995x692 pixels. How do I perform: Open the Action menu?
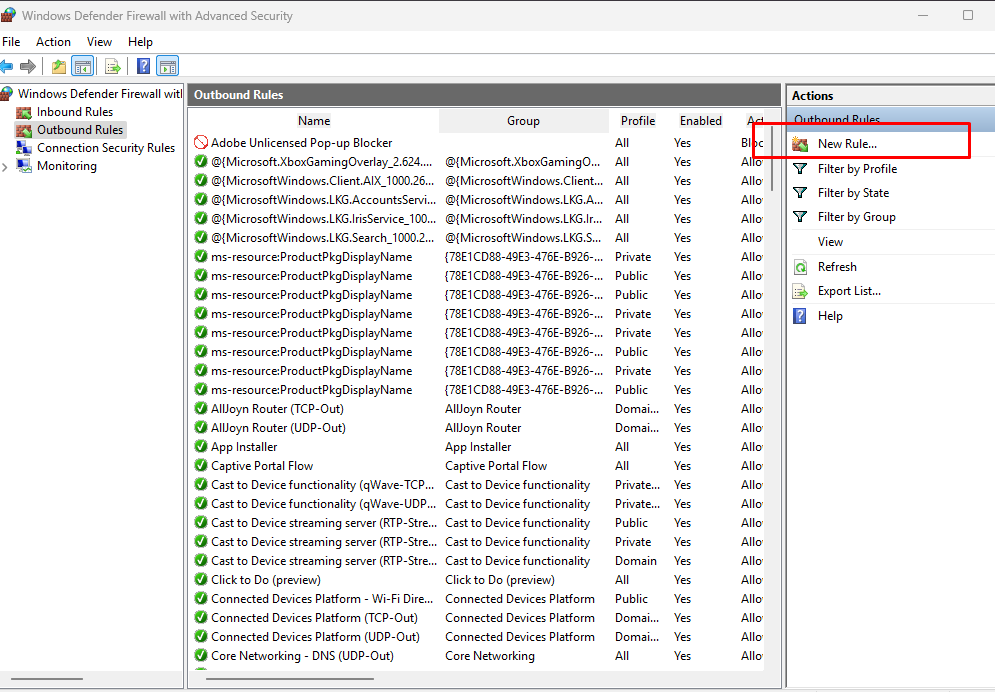coord(53,42)
